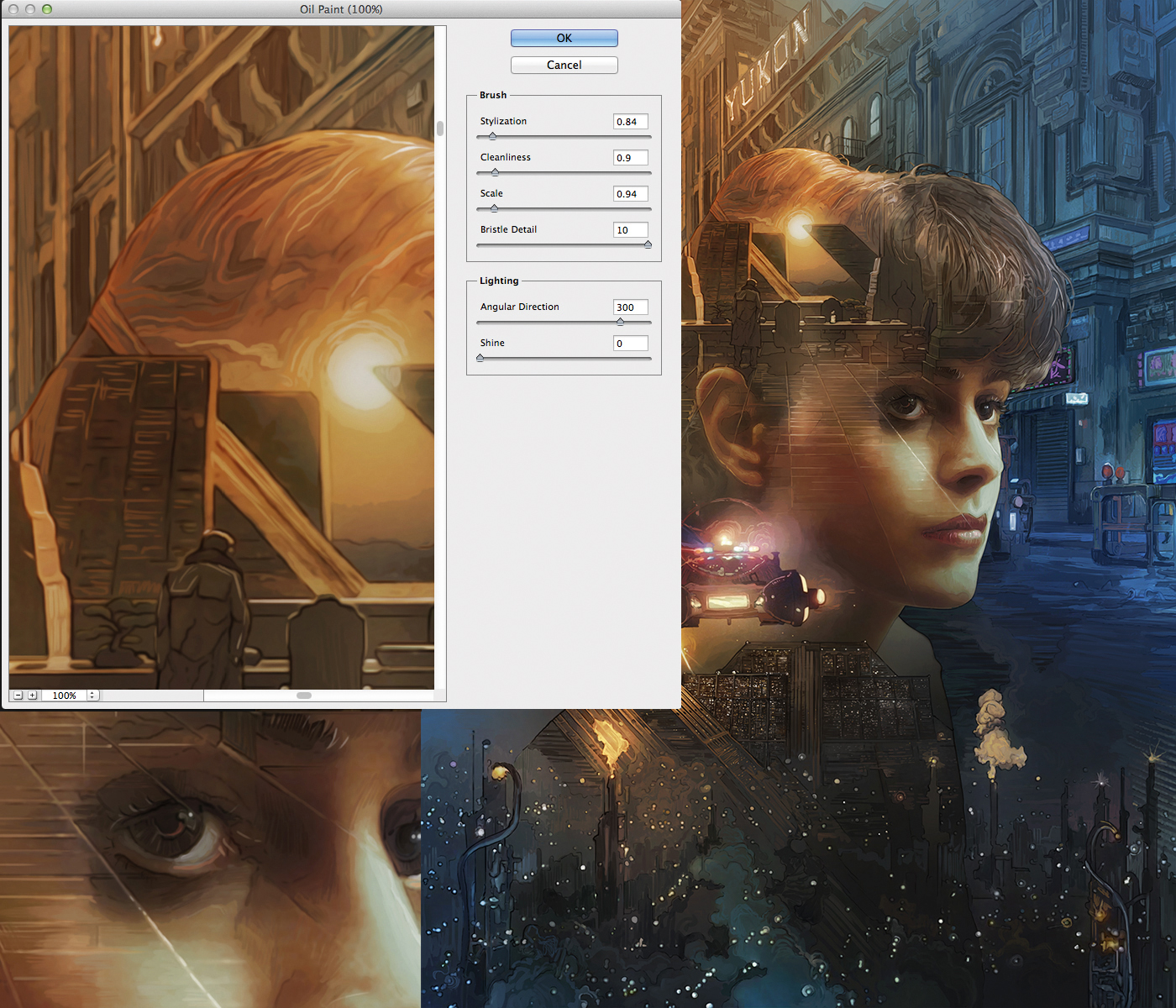The height and width of the screenshot is (1008, 1176).
Task: Click the Angular Direction slider handle
Action: tap(620, 322)
